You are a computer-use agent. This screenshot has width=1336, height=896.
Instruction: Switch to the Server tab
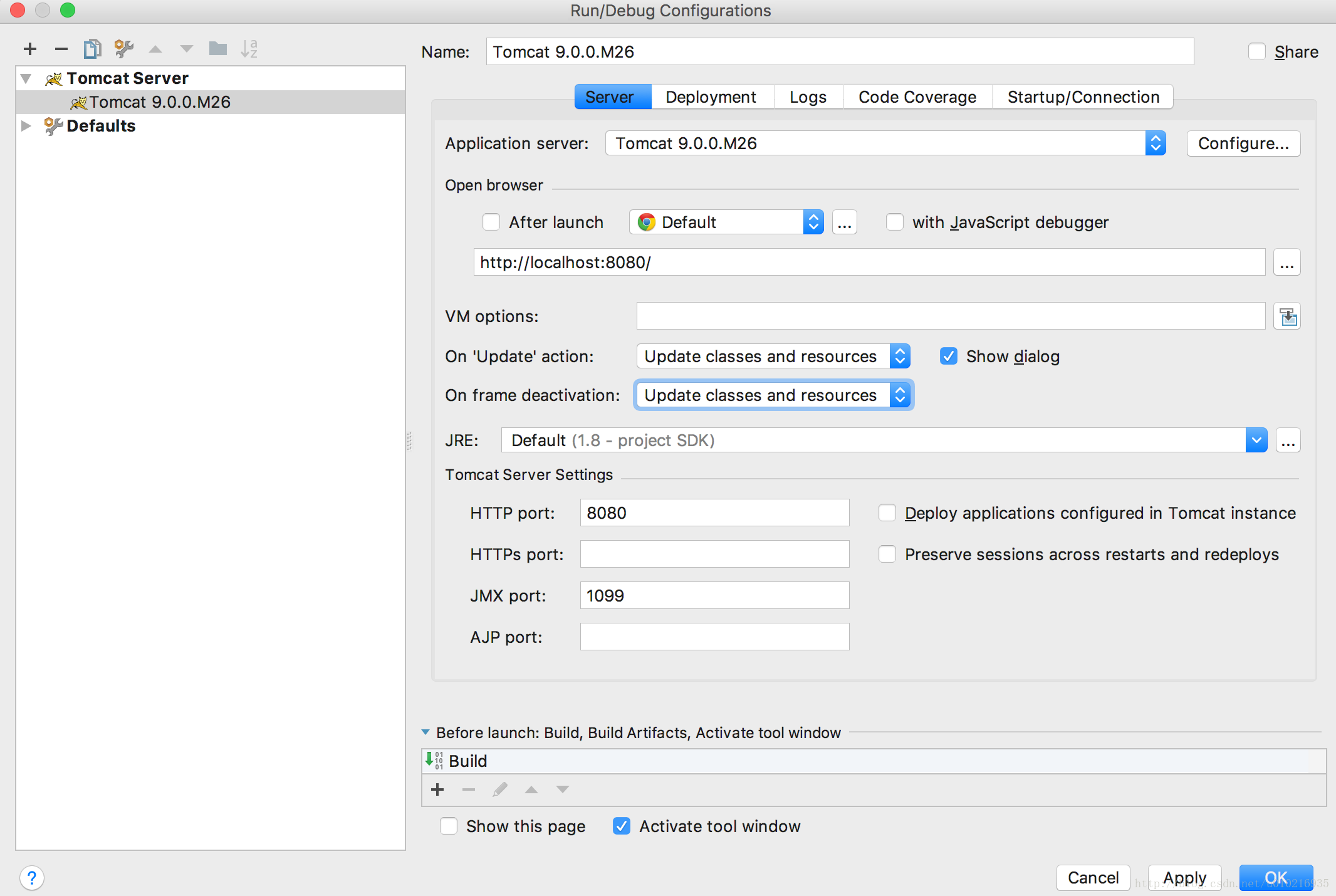[613, 97]
